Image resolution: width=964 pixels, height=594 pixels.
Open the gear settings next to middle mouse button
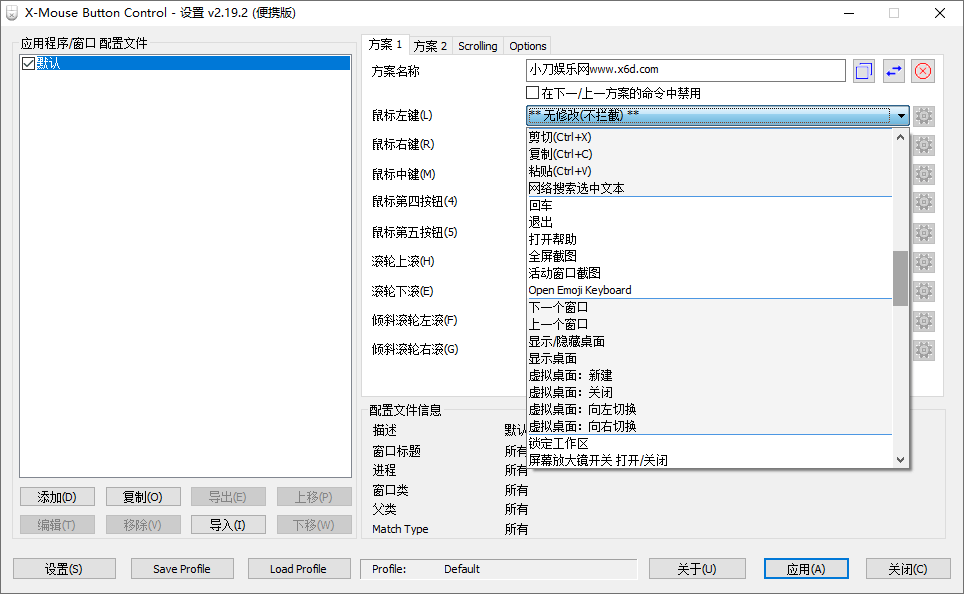point(922,174)
